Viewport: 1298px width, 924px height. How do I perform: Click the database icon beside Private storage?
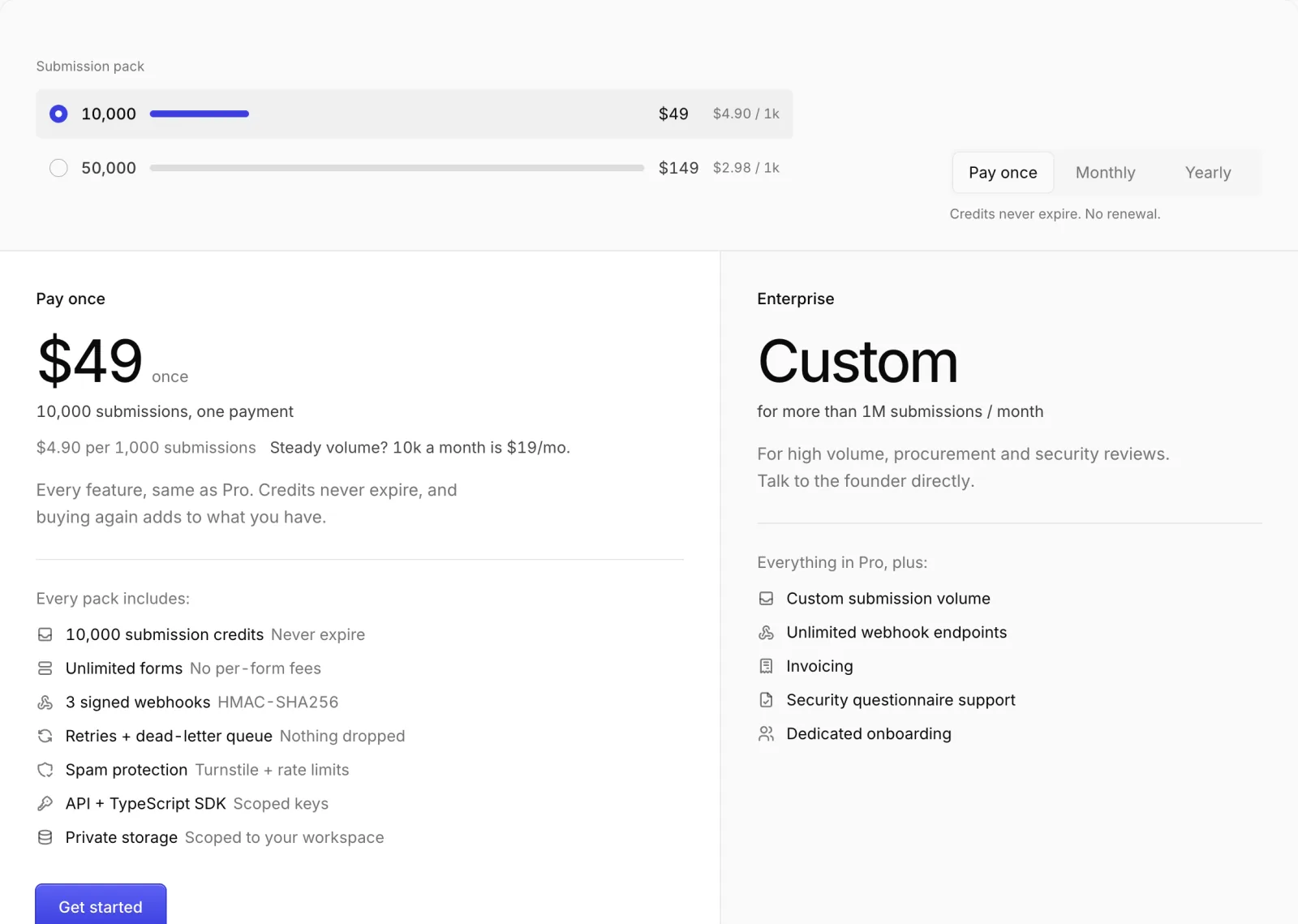point(45,837)
